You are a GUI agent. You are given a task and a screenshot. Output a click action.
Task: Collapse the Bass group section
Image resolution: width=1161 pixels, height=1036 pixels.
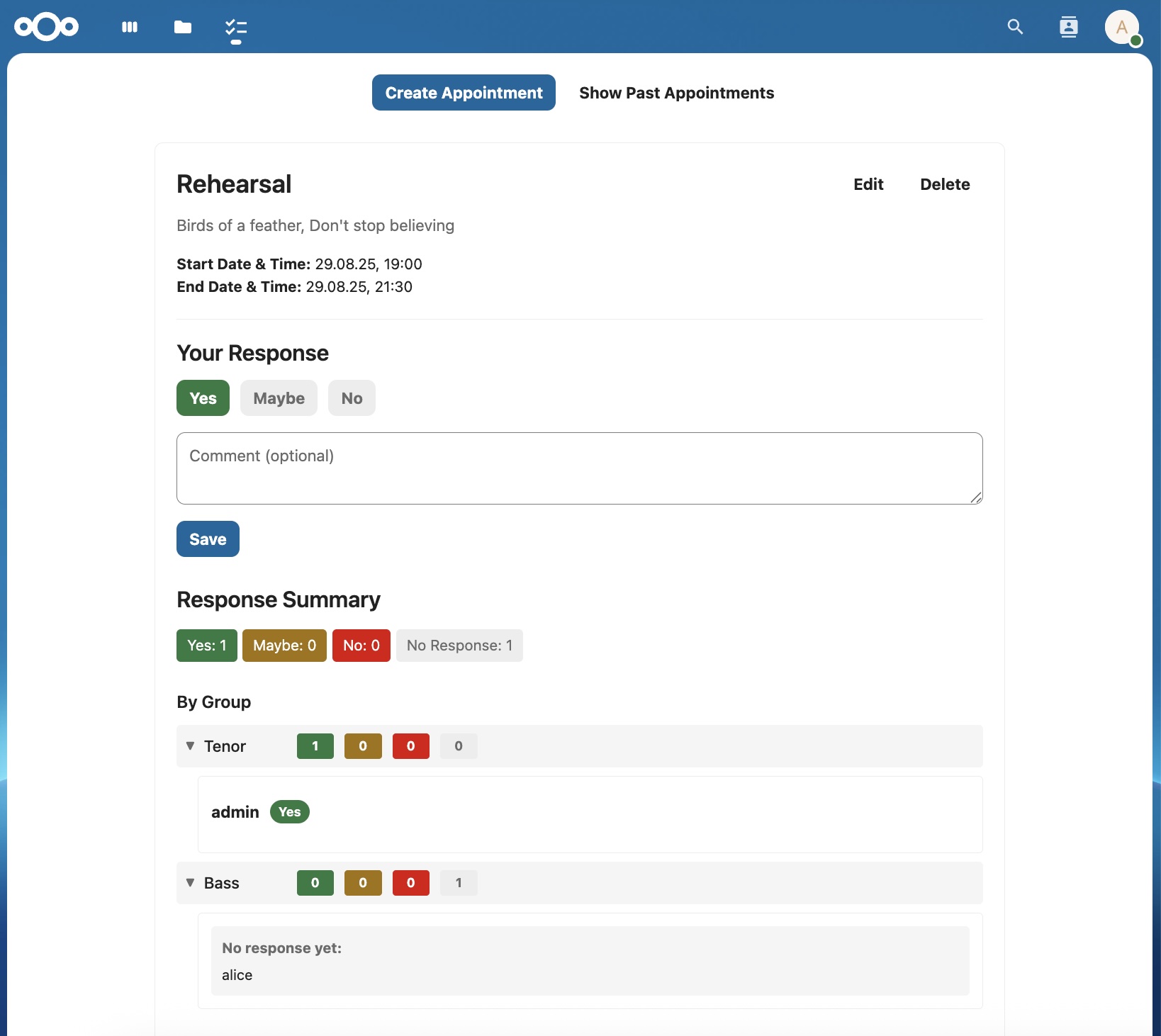(x=190, y=883)
